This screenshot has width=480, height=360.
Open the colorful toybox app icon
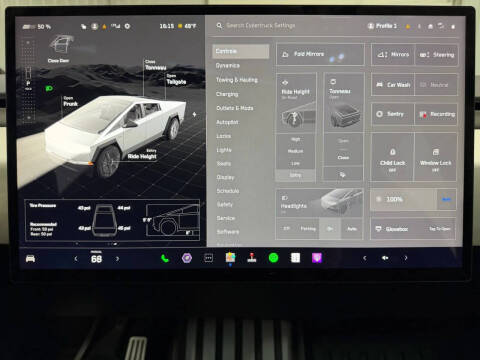(x=230, y=257)
